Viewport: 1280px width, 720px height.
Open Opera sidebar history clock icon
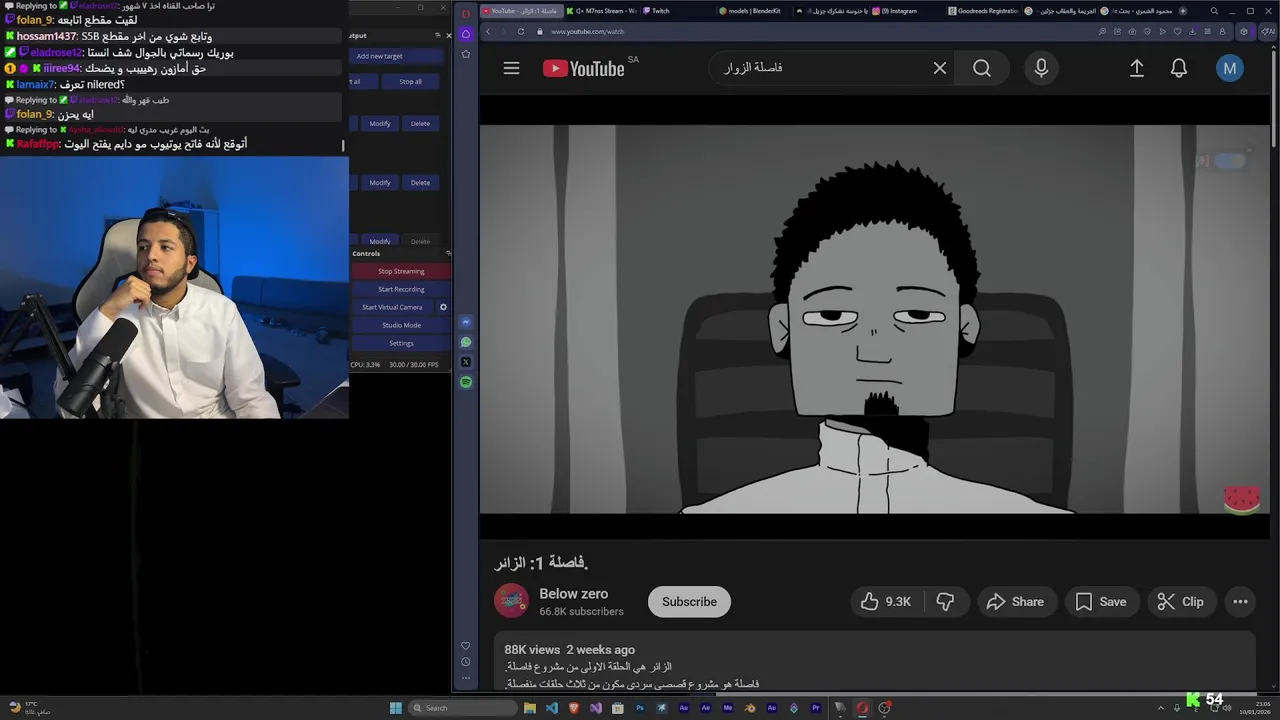(x=466, y=662)
